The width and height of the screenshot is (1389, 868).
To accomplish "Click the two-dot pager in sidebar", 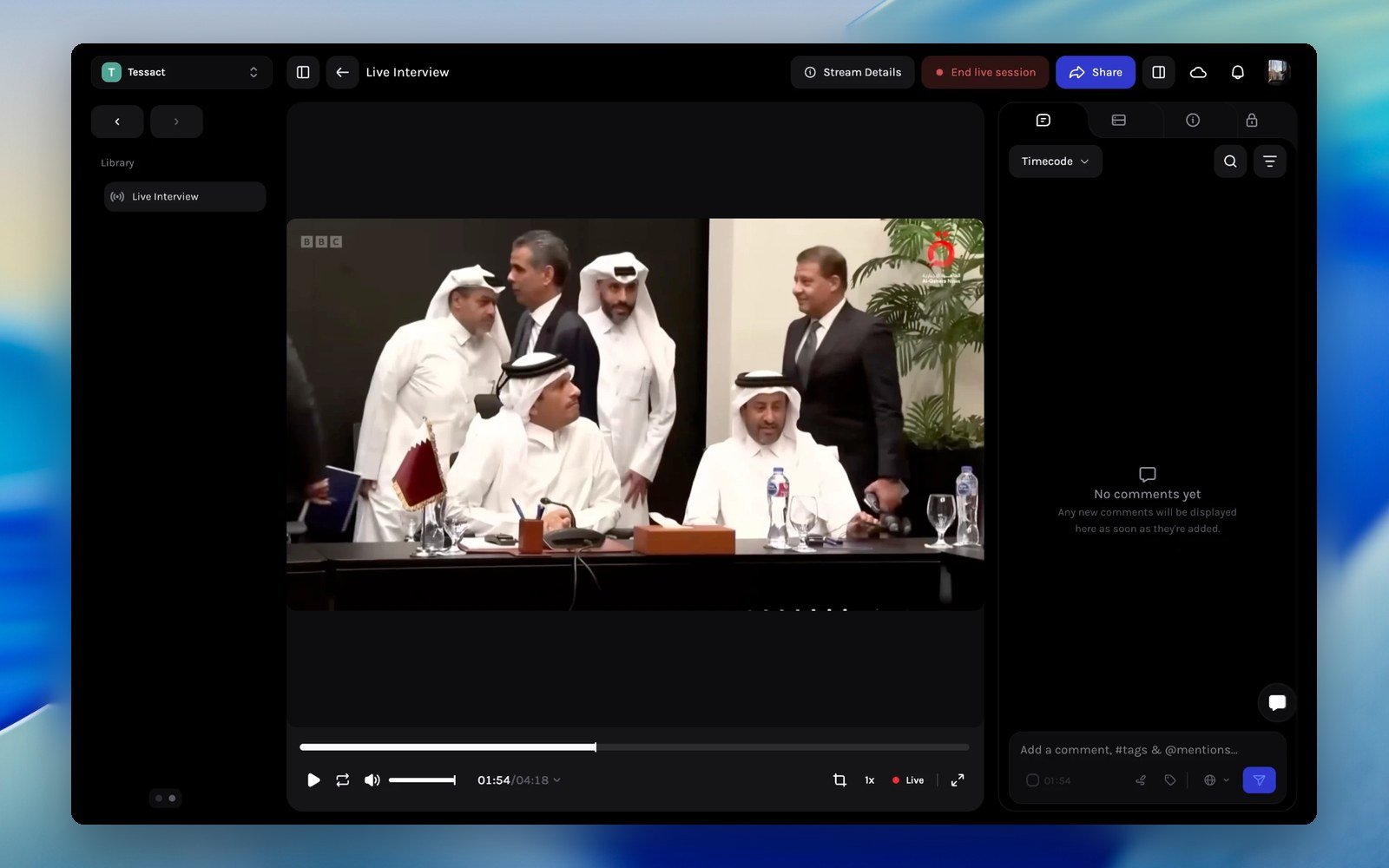I will (165, 798).
